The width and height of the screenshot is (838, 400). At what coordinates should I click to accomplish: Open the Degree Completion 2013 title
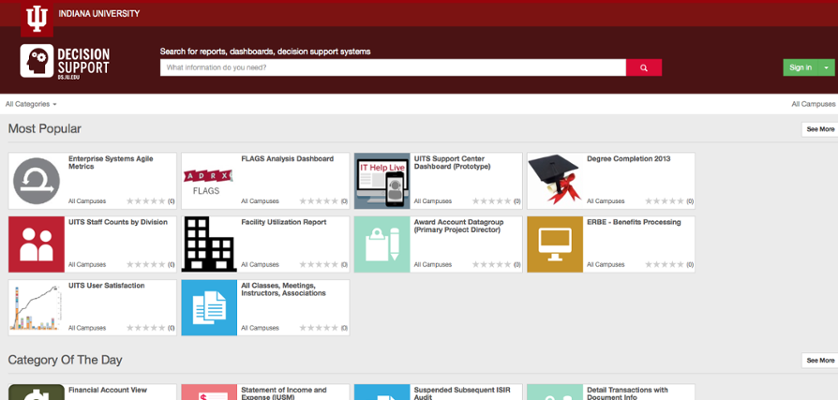(x=628, y=159)
